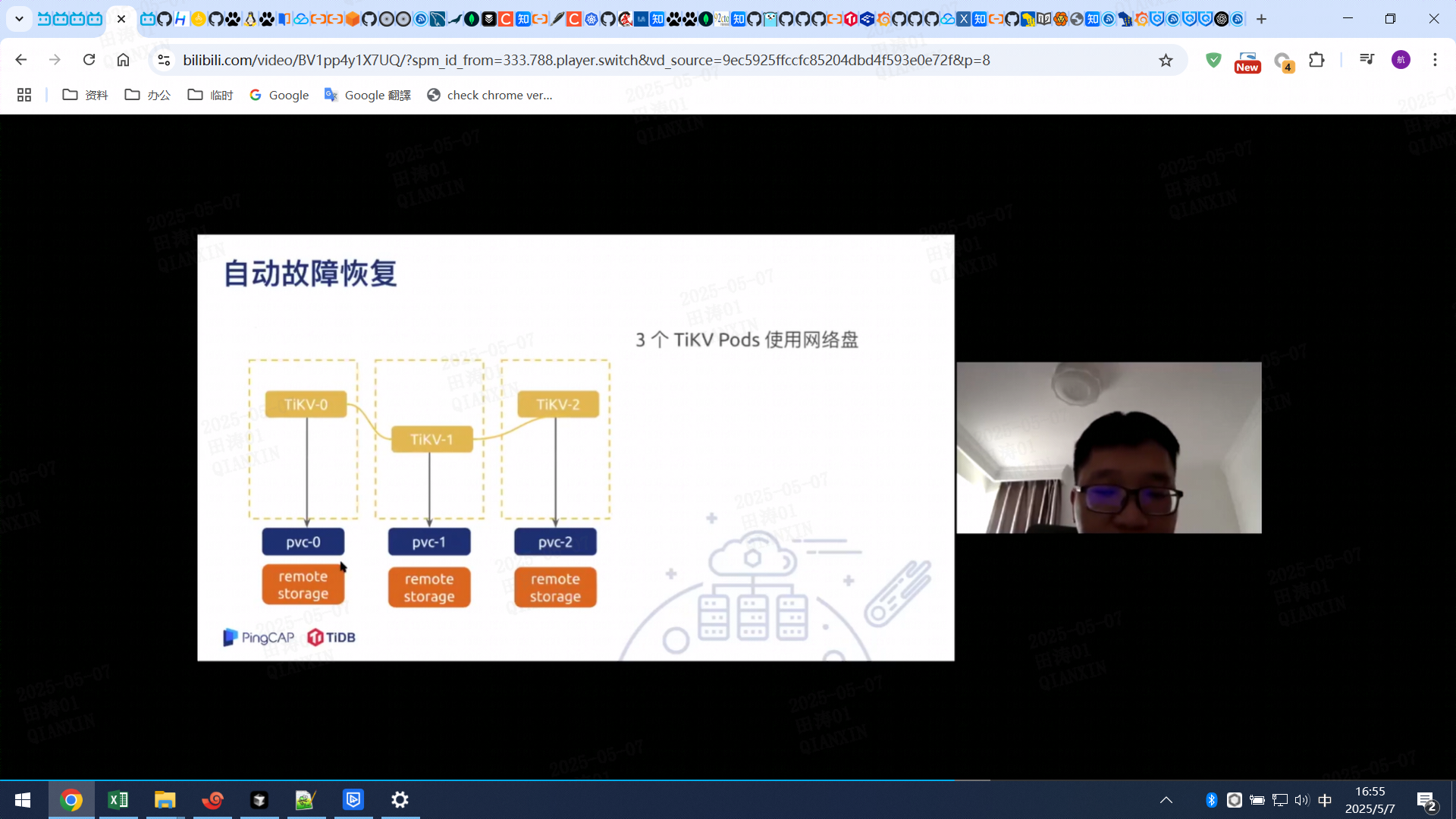Click the bilibili URL address bar
Screen dimensions: 1456x819
585,60
